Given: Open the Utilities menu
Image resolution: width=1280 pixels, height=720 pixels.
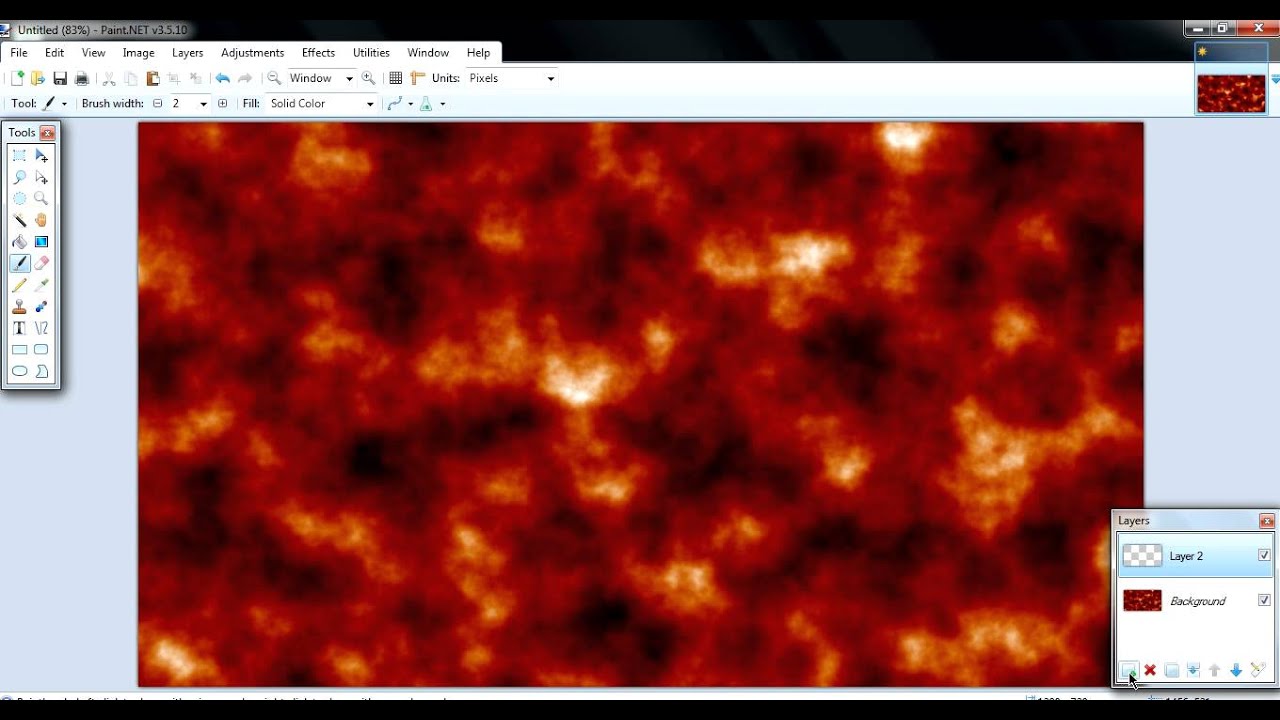Looking at the screenshot, I should click(371, 53).
